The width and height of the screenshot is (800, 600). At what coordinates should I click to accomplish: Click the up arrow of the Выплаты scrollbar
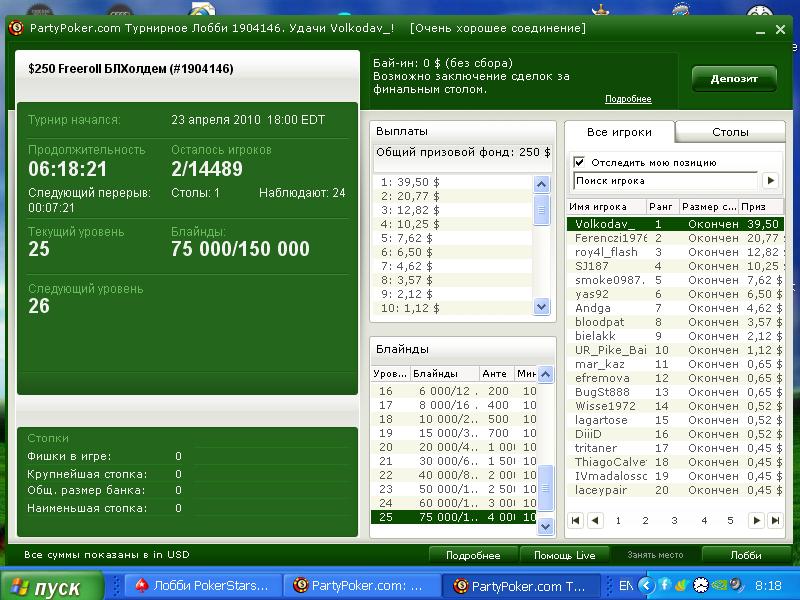pyautogui.click(x=541, y=184)
